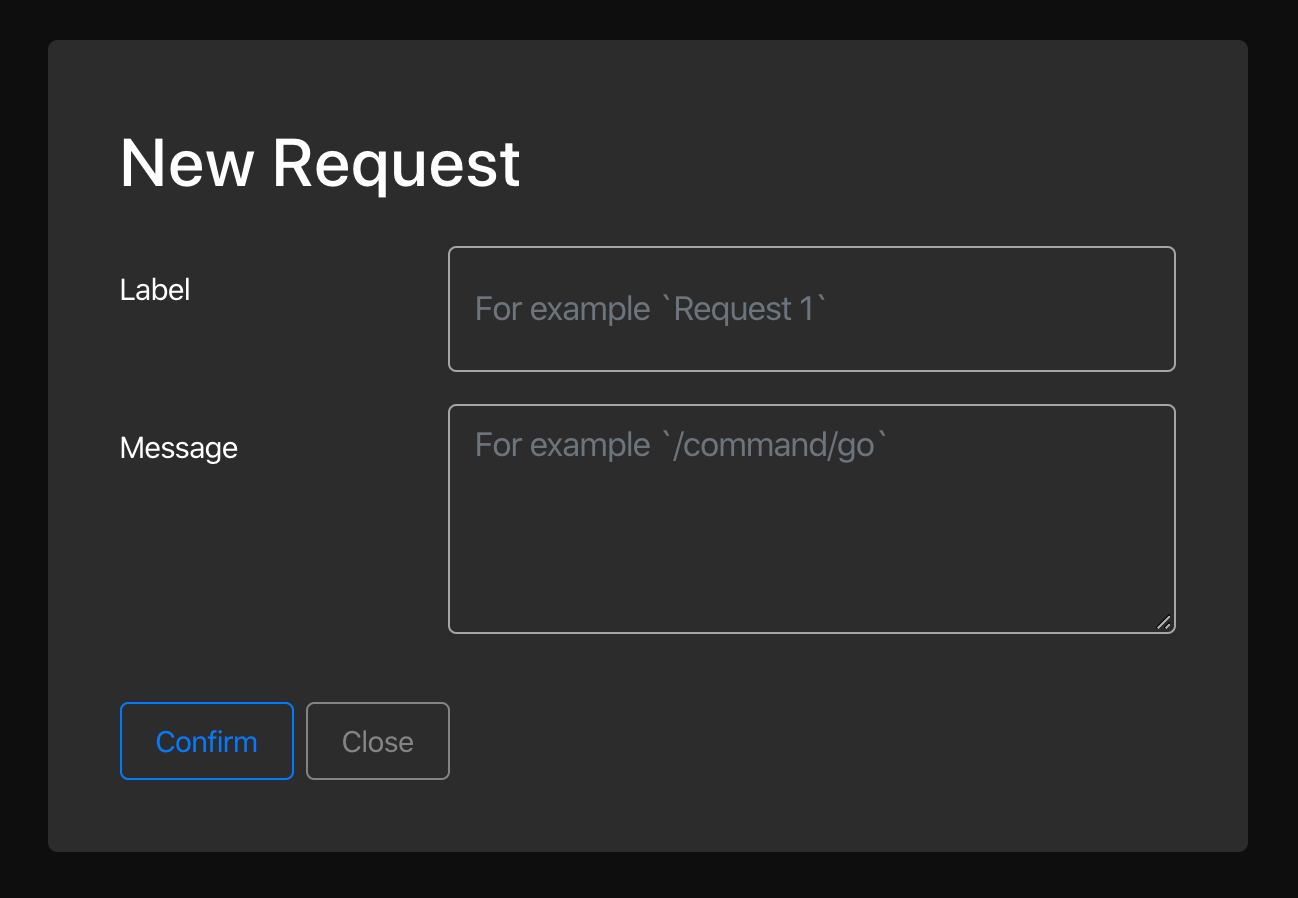Click the "/command/go" placeholder text
This screenshot has height=898, width=1298.
[x=774, y=445]
